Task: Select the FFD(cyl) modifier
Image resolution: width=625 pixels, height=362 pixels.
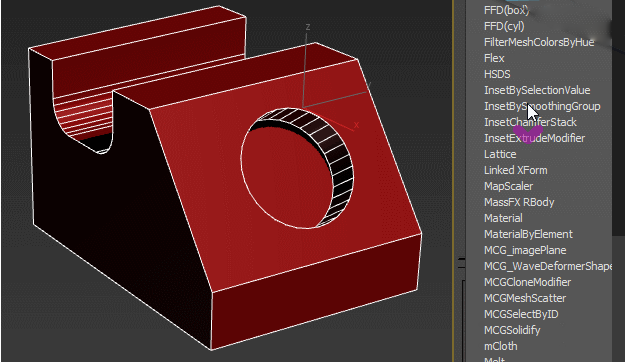Action: tap(504, 26)
